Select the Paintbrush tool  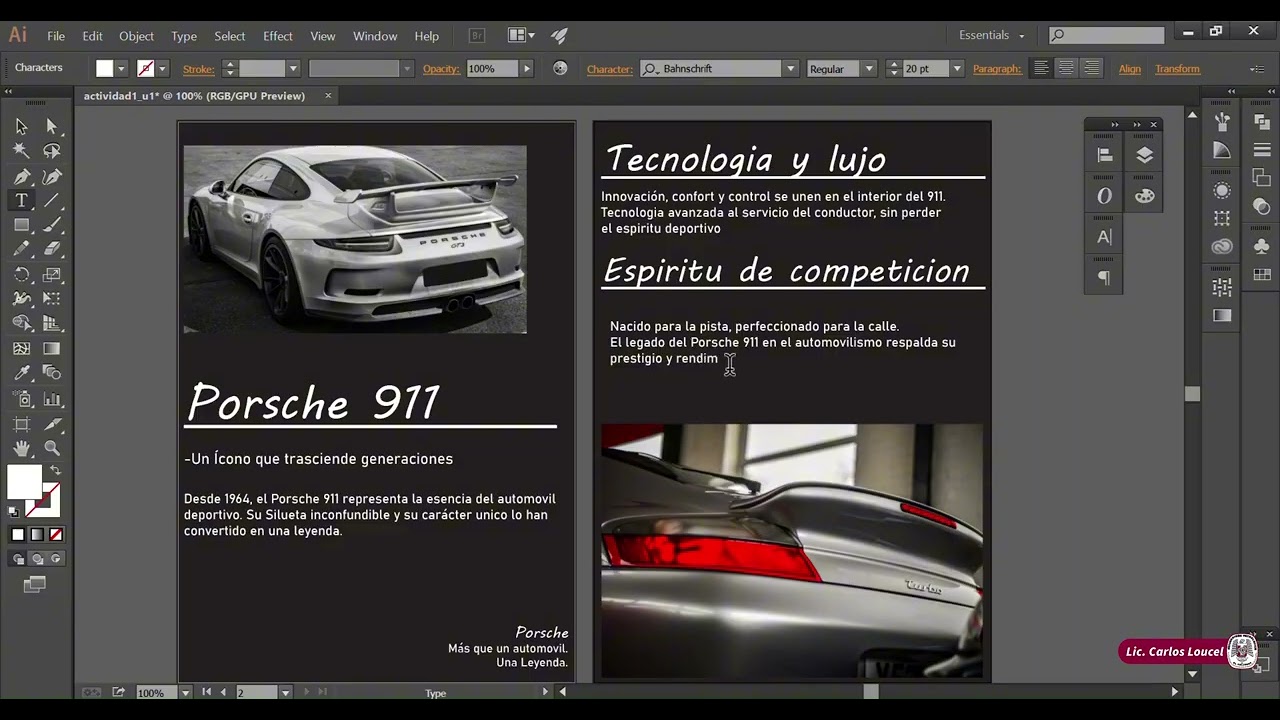pyautogui.click(x=52, y=225)
